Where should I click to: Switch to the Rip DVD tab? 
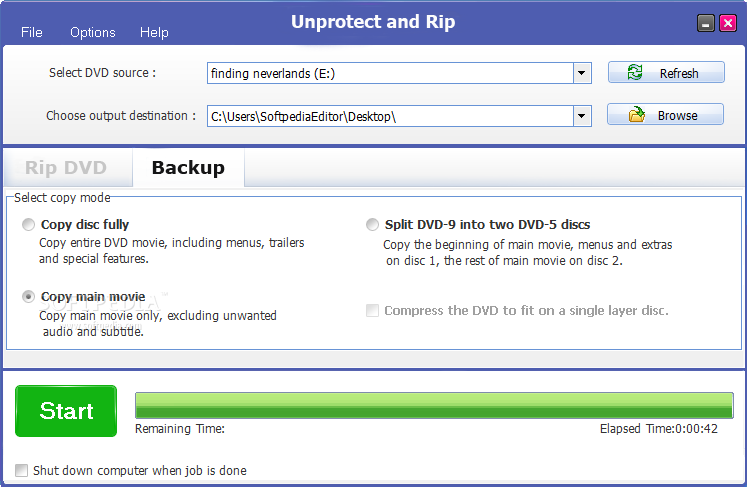66,168
